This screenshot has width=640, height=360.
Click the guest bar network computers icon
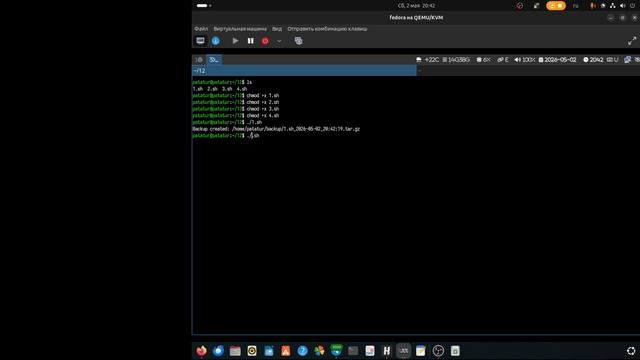(627, 60)
